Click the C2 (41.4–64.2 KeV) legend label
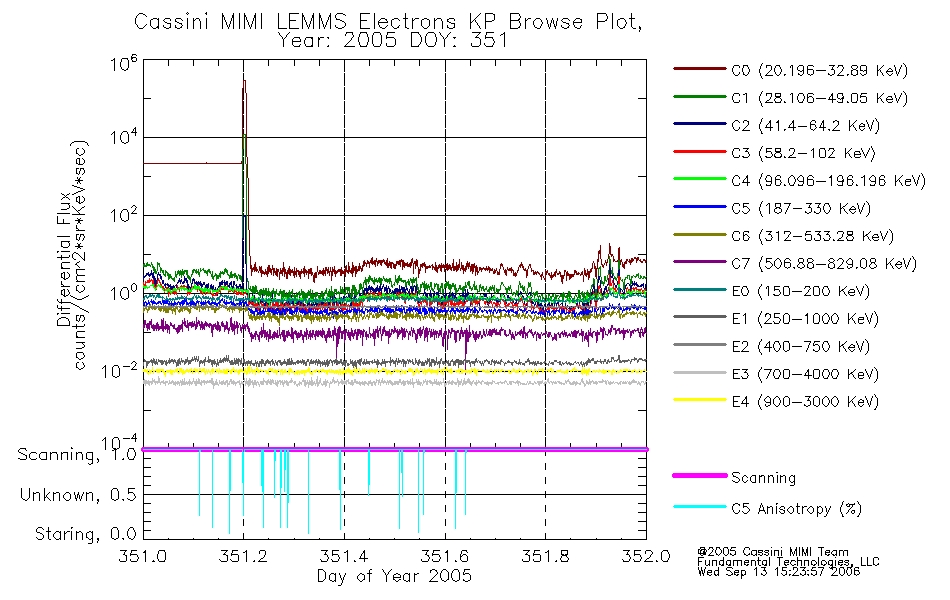Image resolution: width=950 pixels, height=600 pixels. click(x=805, y=126)
